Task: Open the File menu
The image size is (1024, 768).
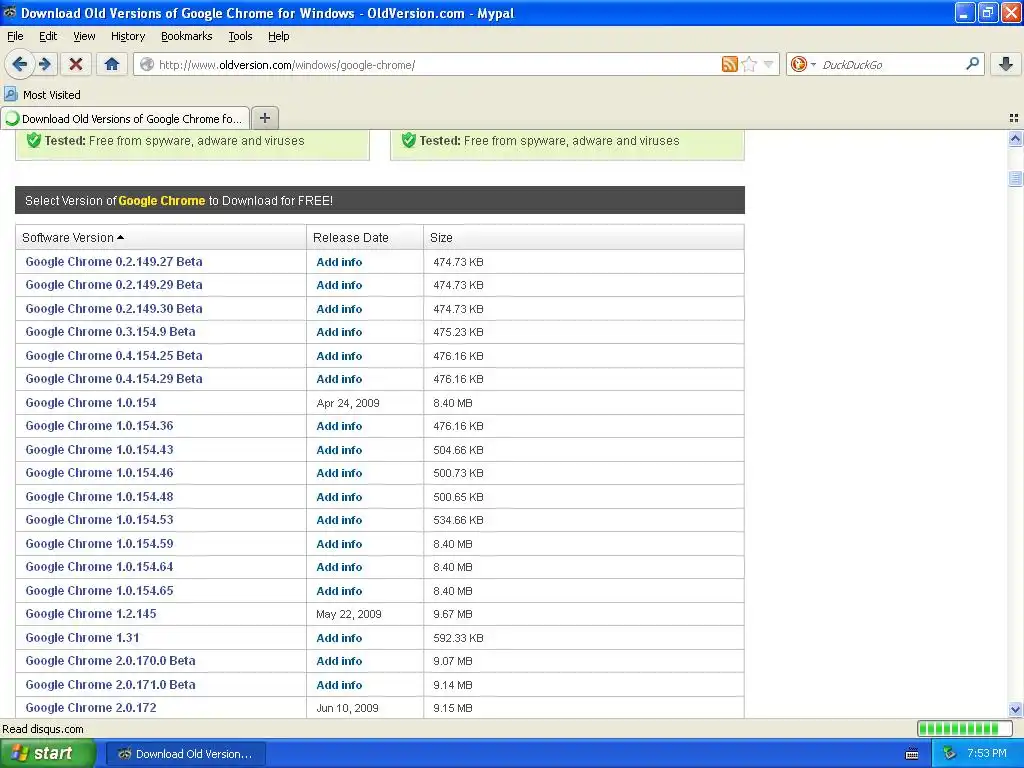Action: point(15,36)
